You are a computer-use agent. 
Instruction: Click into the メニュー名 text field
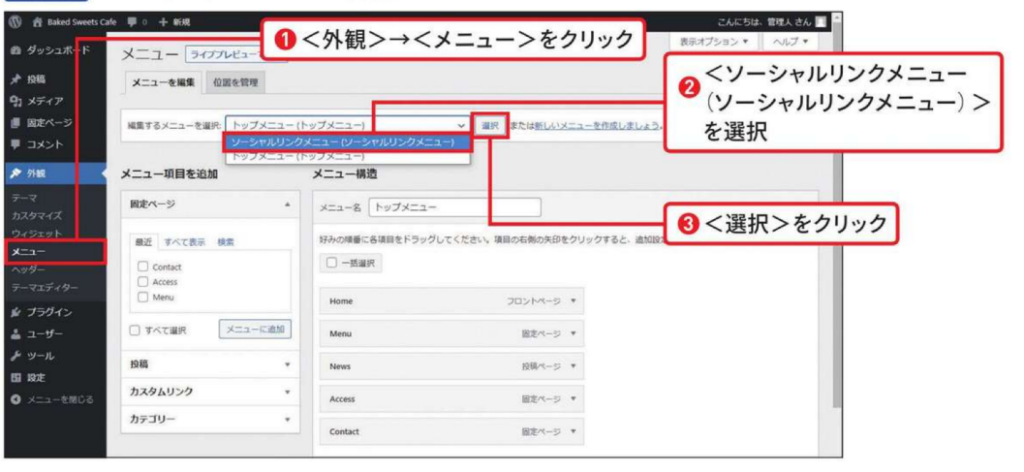click(454, 208)
